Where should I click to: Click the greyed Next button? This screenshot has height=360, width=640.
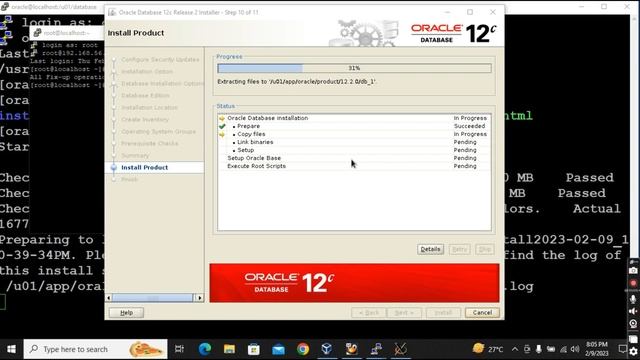pos(404,313)
